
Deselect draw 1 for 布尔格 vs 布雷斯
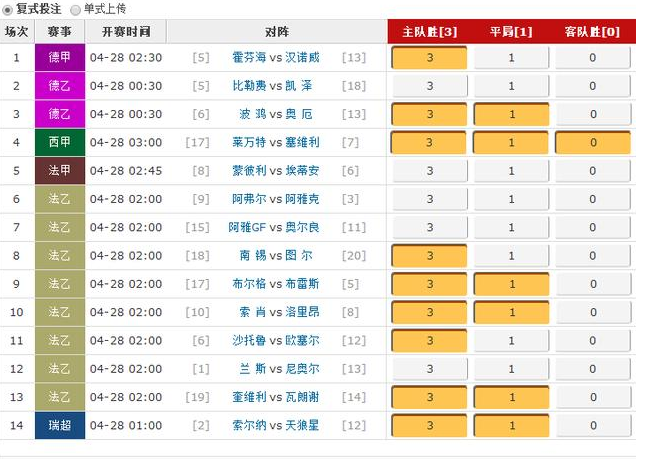click(511, 284)
